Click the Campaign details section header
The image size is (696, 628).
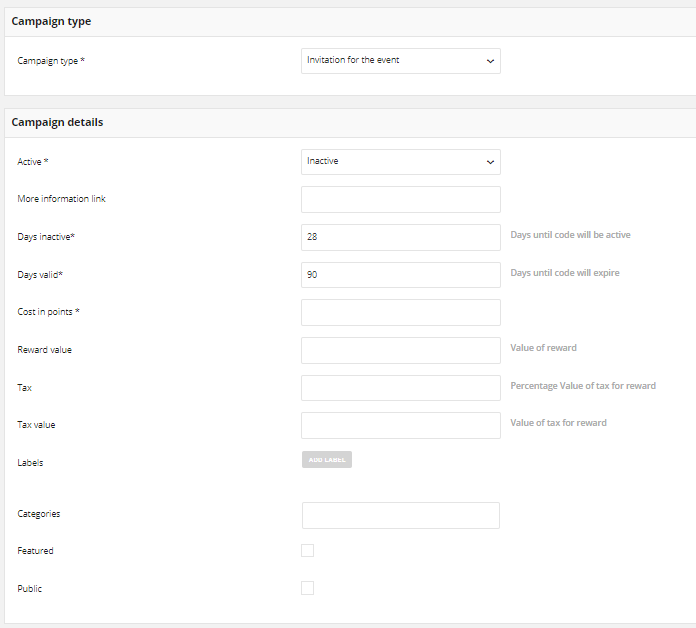[x=57, y=122]
